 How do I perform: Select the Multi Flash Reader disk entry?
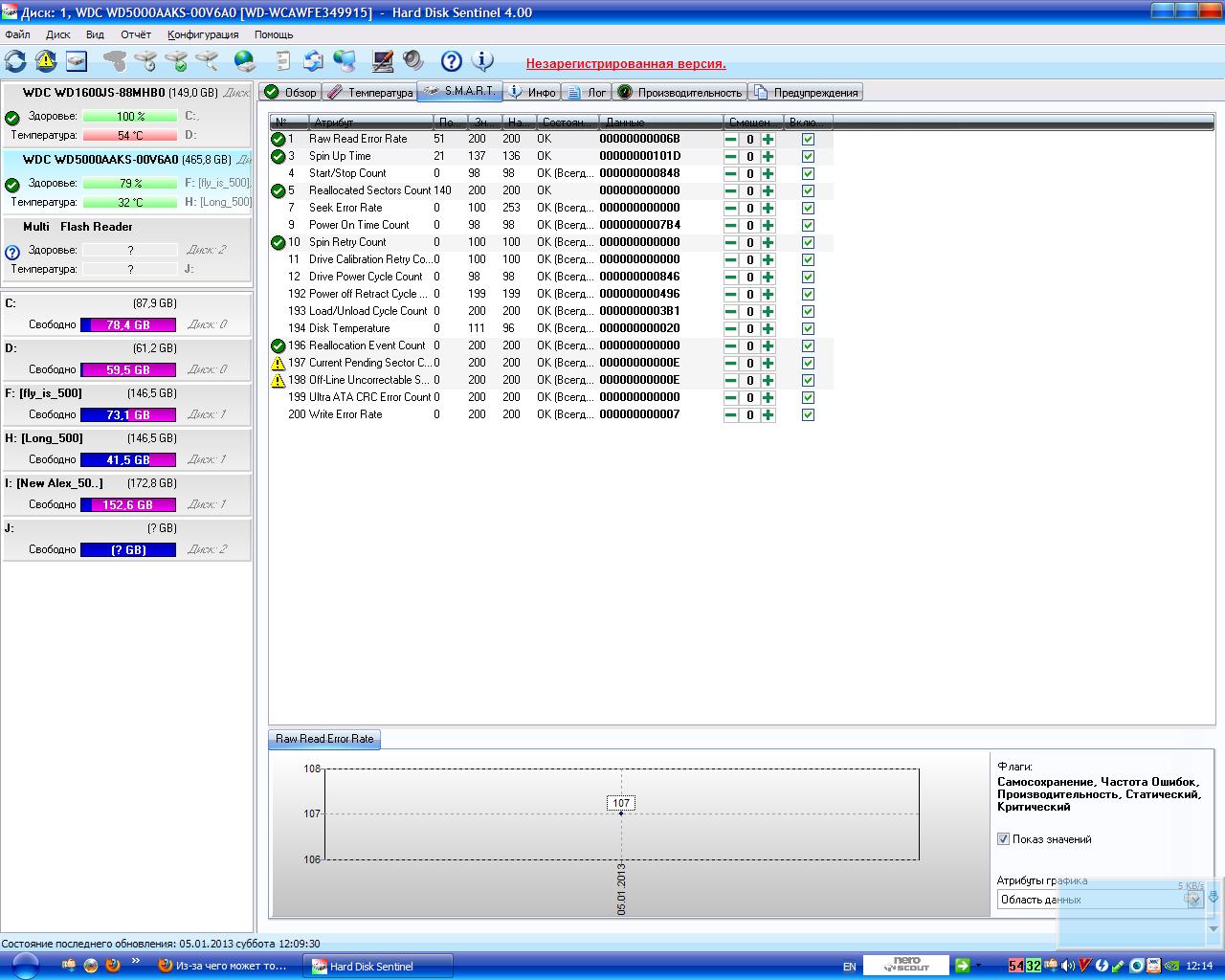click(x=127, y=248)
